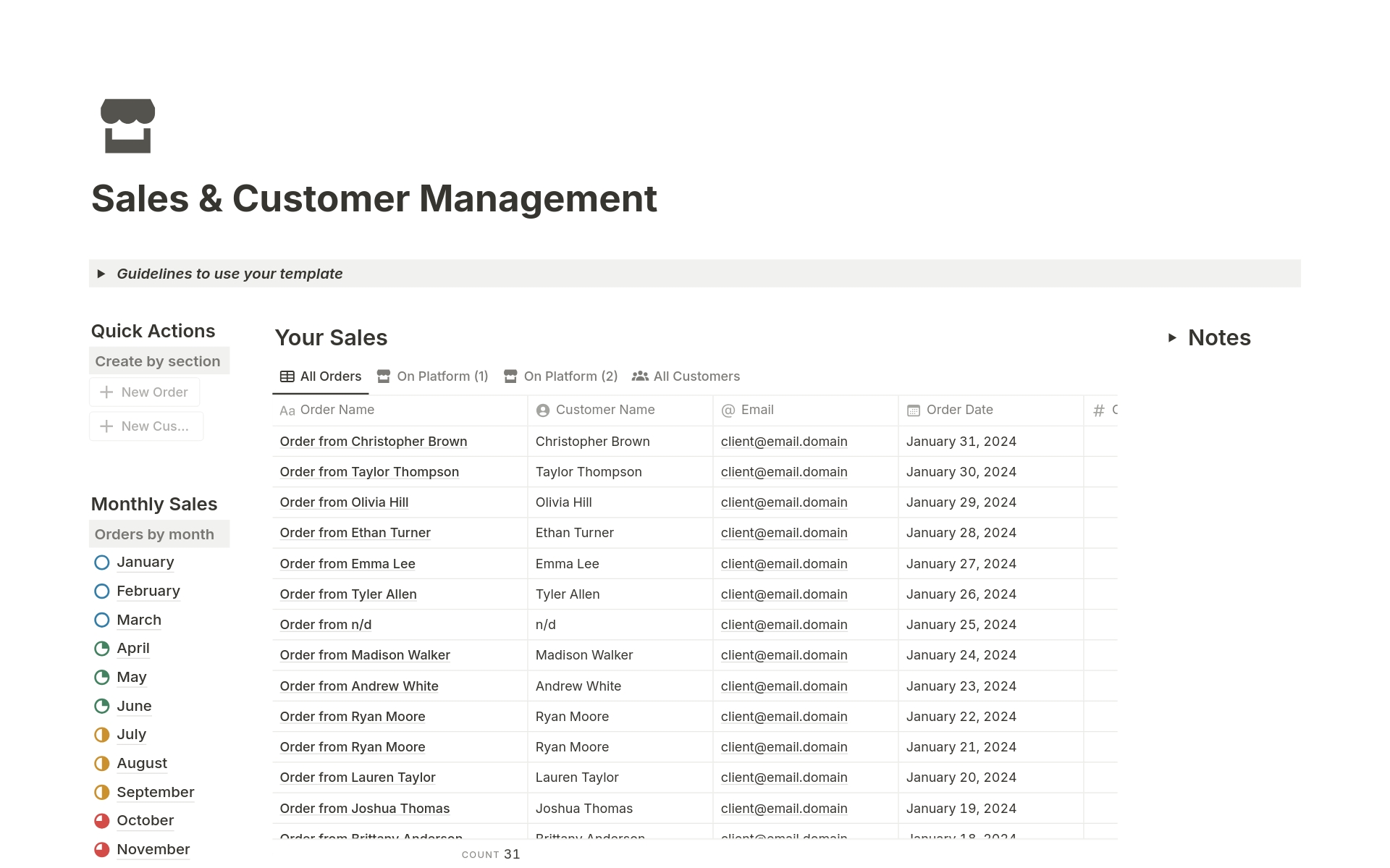Click the New Customer plus icon
Image resolution: width=1390 pixels, height=868 pixels.
[x=107, y=425]
